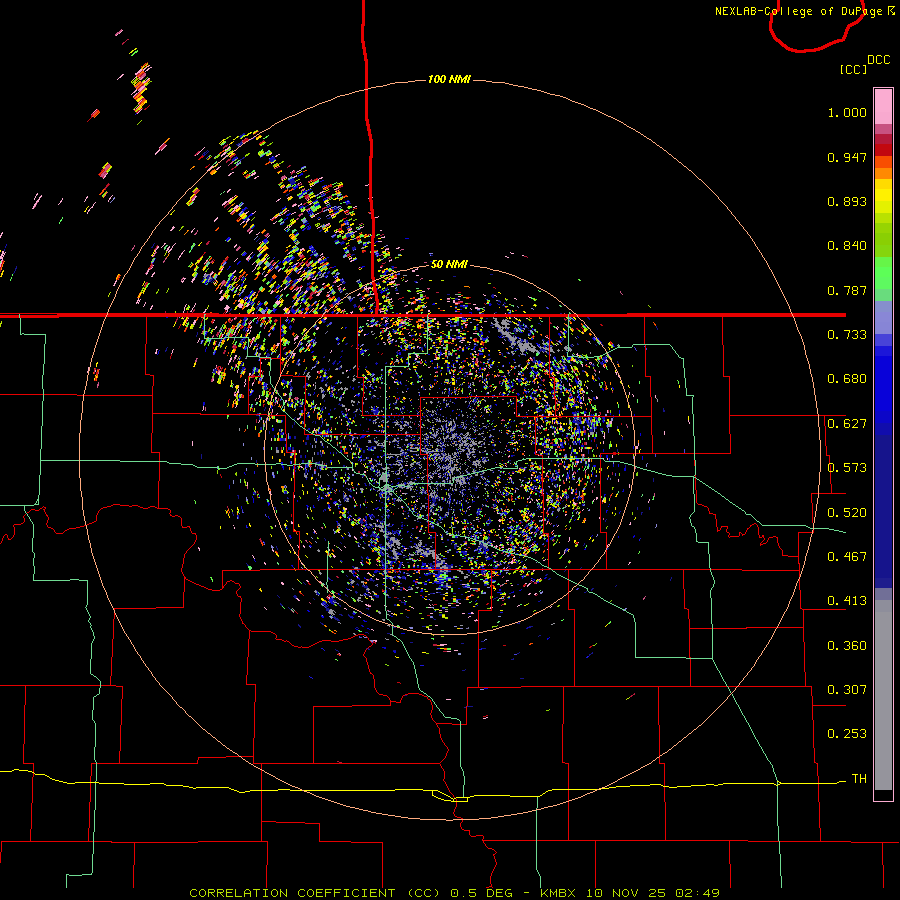900x900 pixels.
Task: Click the 0.520 legend value
Action: 847,513
